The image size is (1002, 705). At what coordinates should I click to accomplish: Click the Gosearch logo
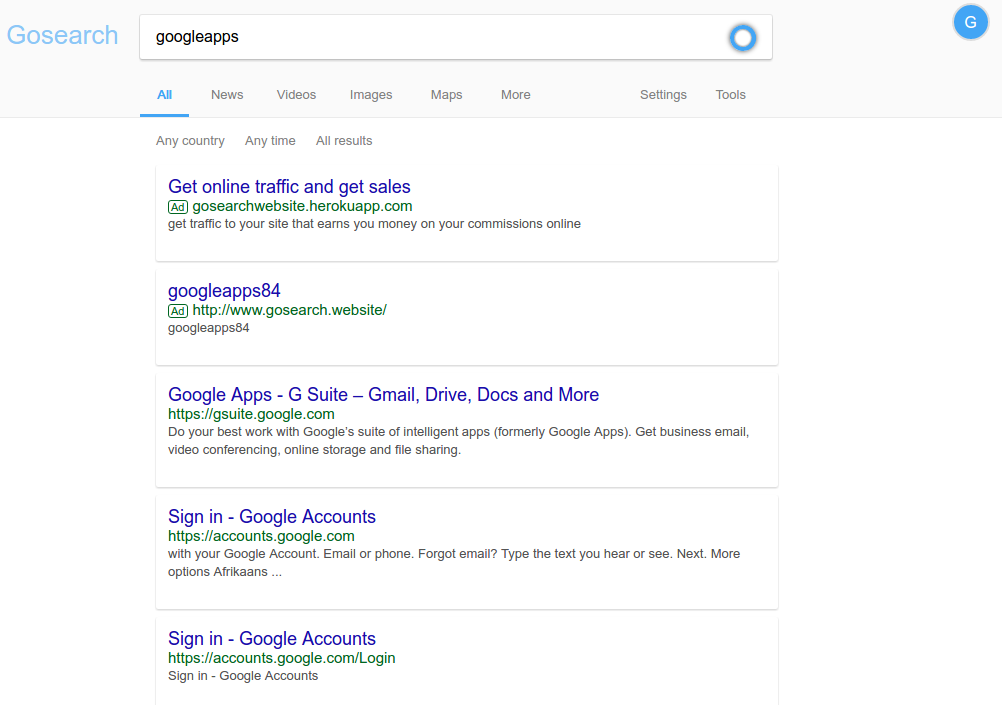click(x=63, y=35)
